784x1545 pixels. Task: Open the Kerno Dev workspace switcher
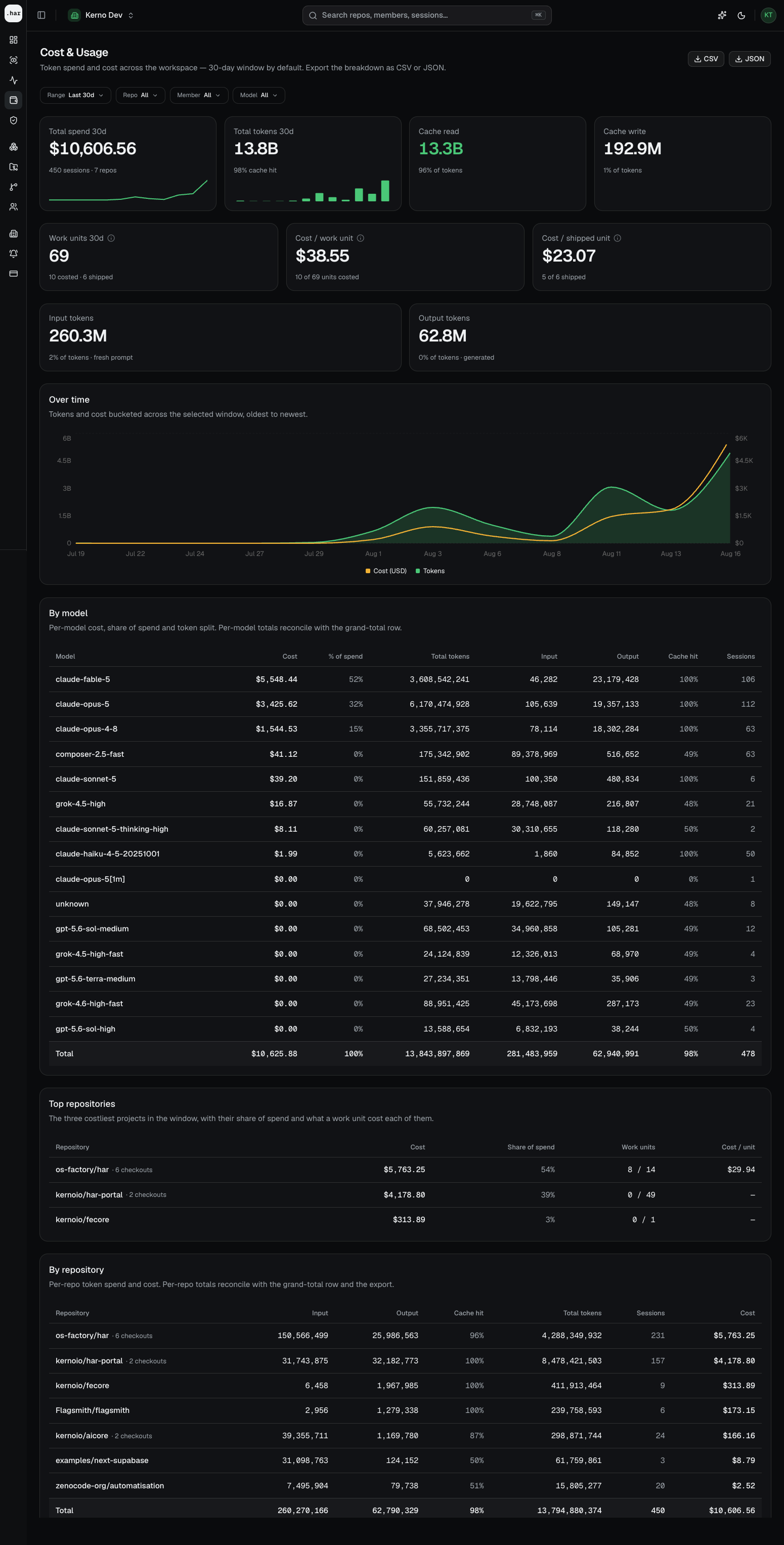click(x=101, y=15)
